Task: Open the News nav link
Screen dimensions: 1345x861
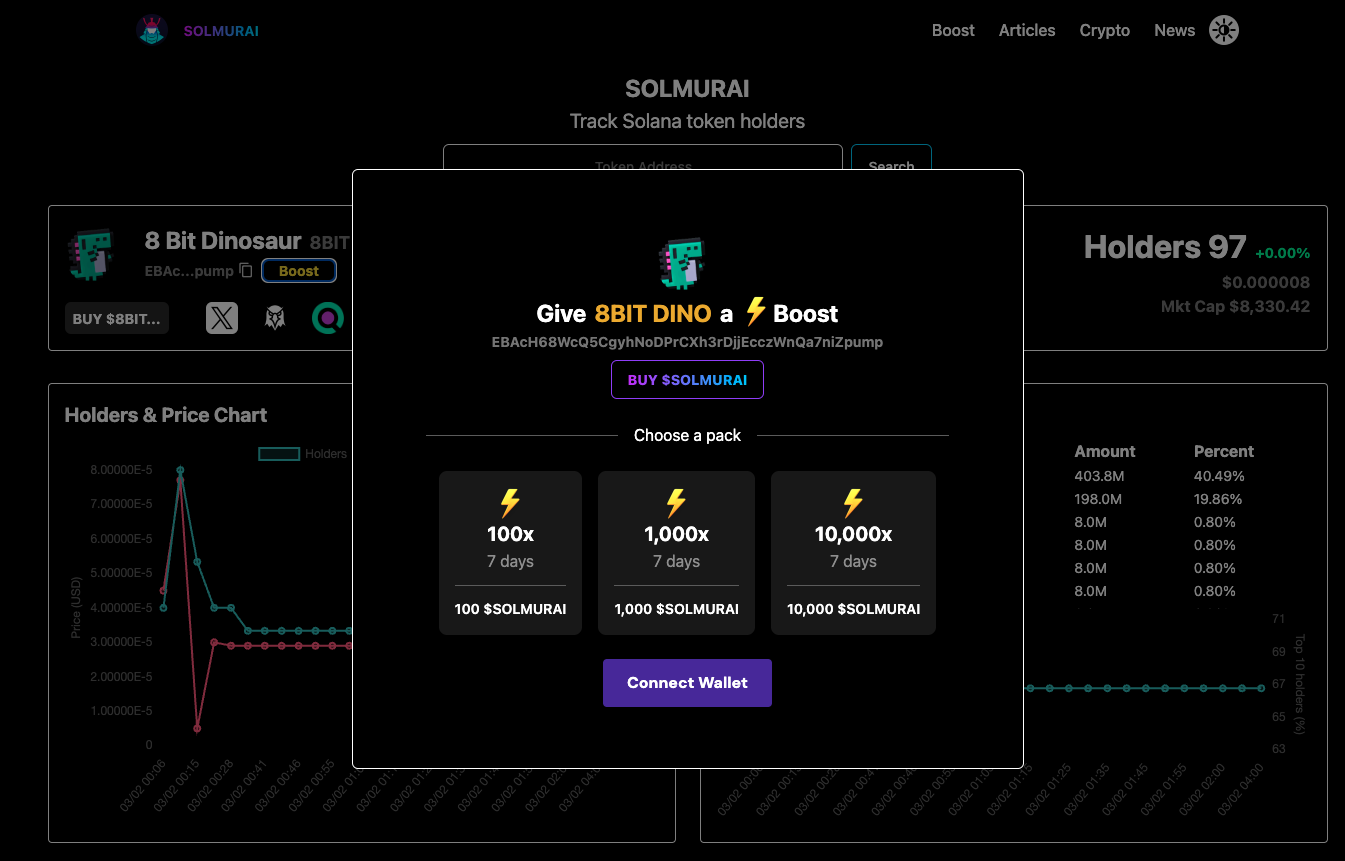Action: [1174, 31]
